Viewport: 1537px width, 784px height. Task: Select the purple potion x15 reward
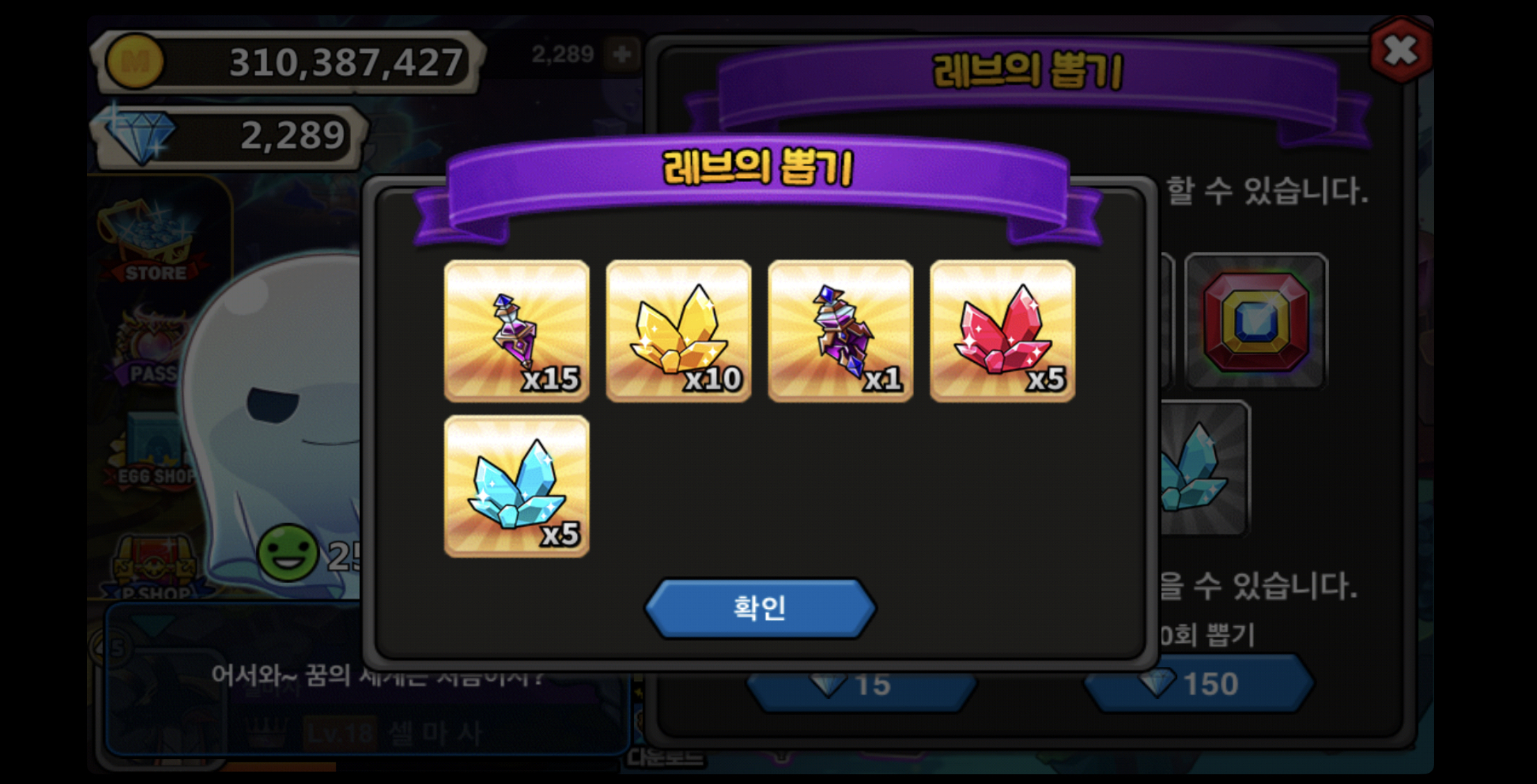point(517,331)
